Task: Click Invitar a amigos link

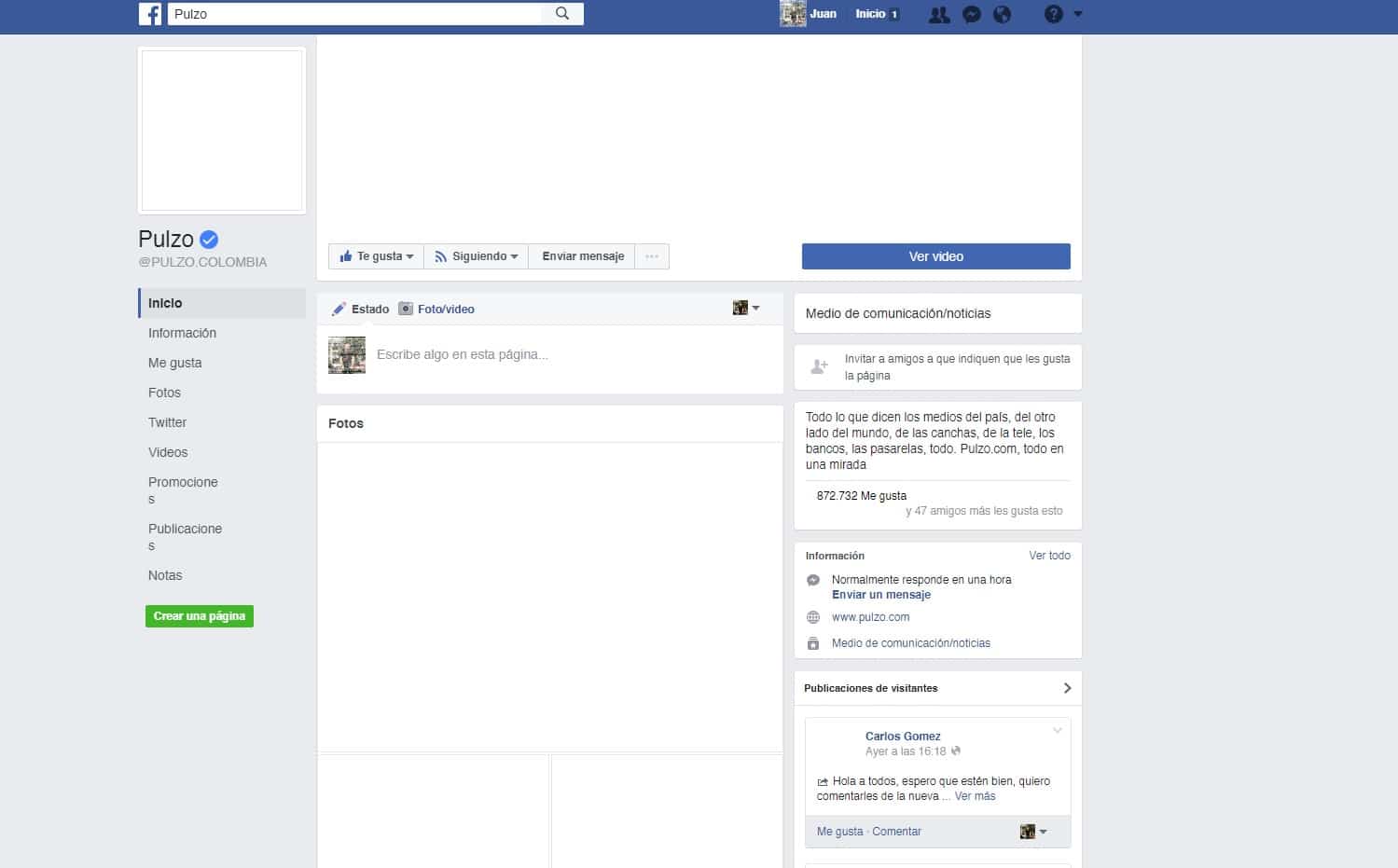Action: 957,367
